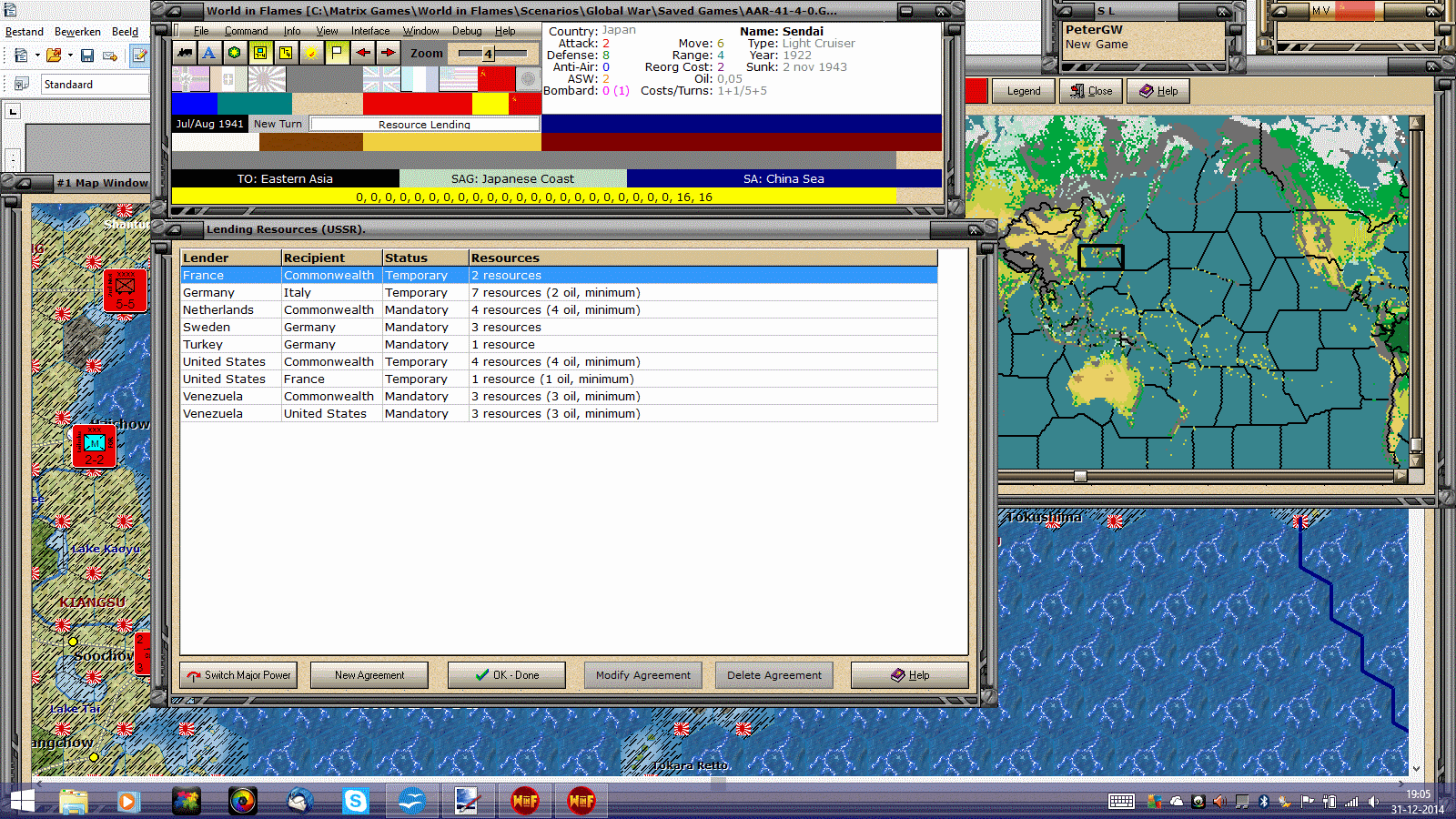The image size is (1456, 819).
Task: Open the File menu
Action: pos(201,31)
